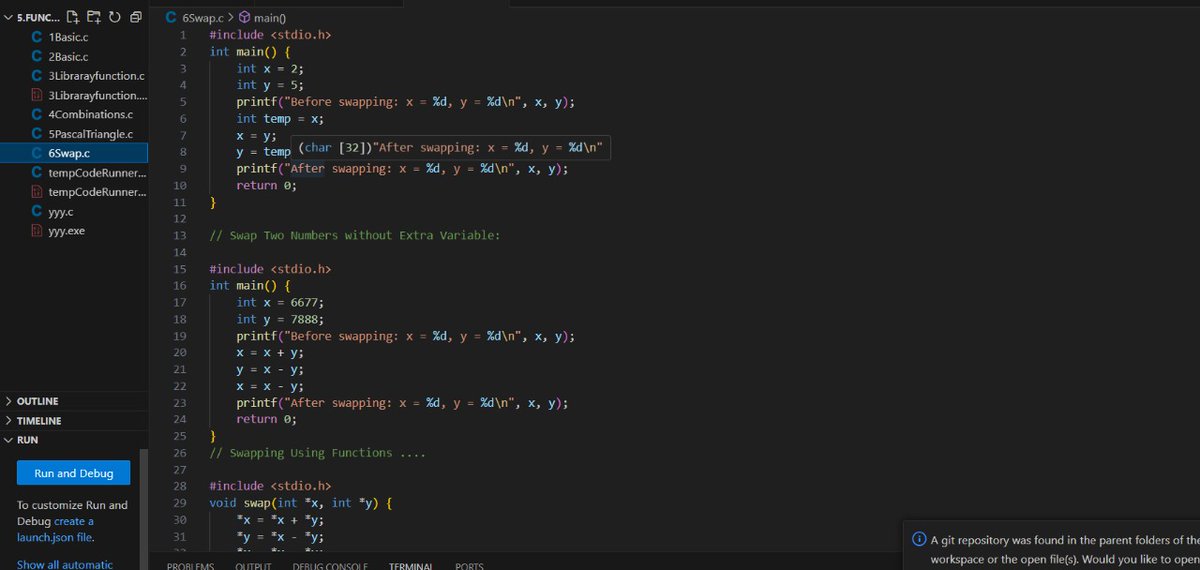Click the cube symbol icon in breadcrumb
The height and width of the screenshot is (570, 1200).
245,18
